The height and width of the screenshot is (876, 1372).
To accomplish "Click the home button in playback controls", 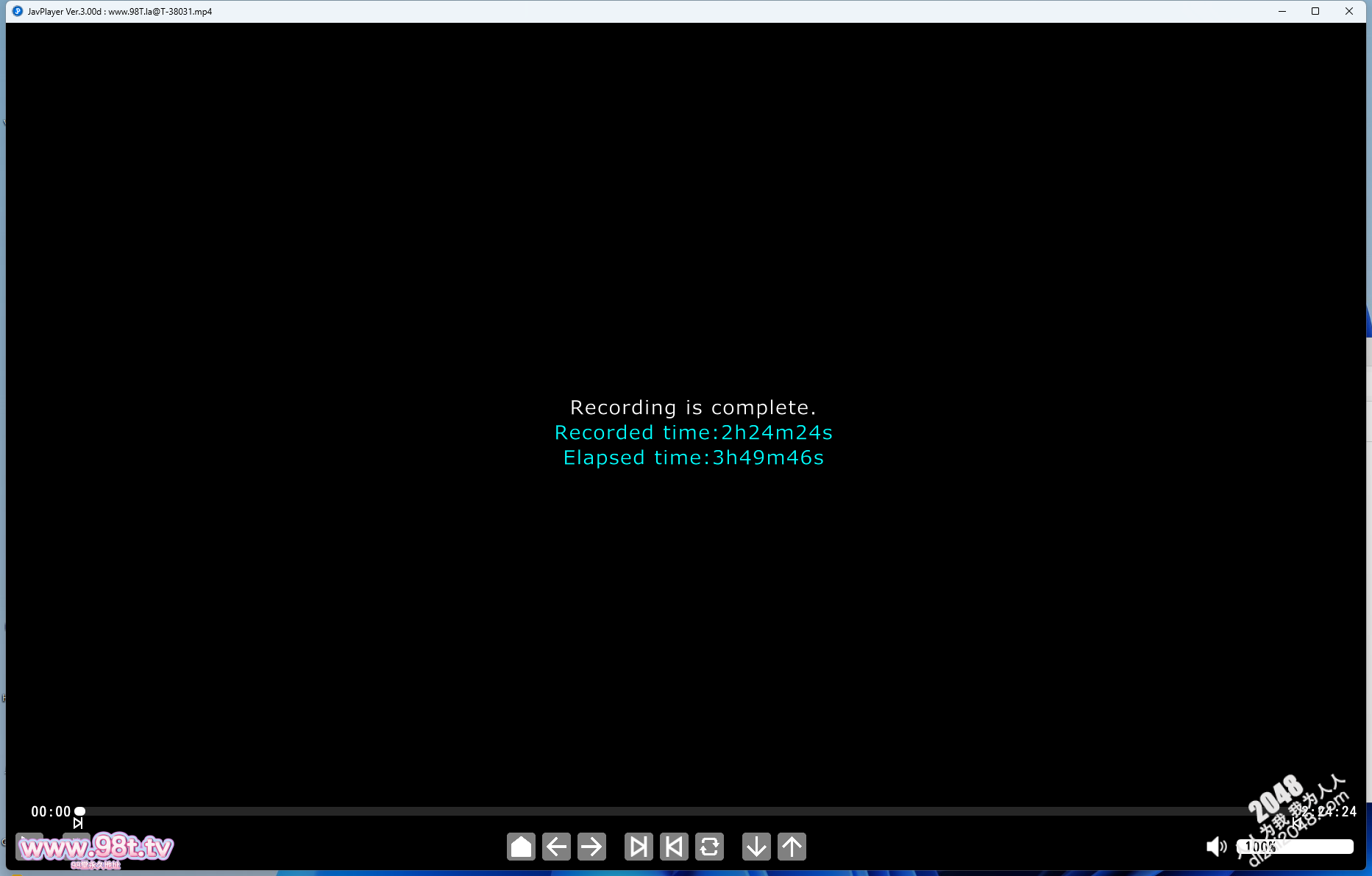I will 521,847.
